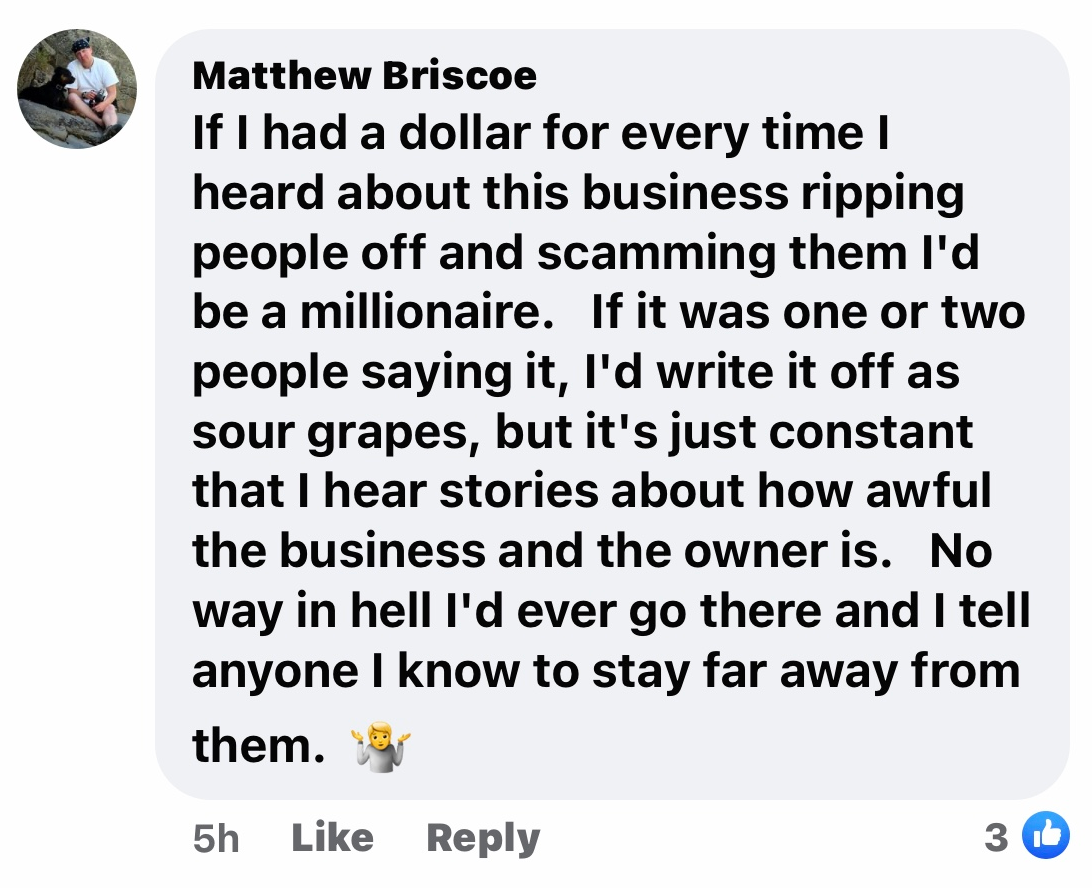Viewport: 1092px width, 888px height.
Task: Open the 5h comment timestamp
Action: click(x=216, y=838)
